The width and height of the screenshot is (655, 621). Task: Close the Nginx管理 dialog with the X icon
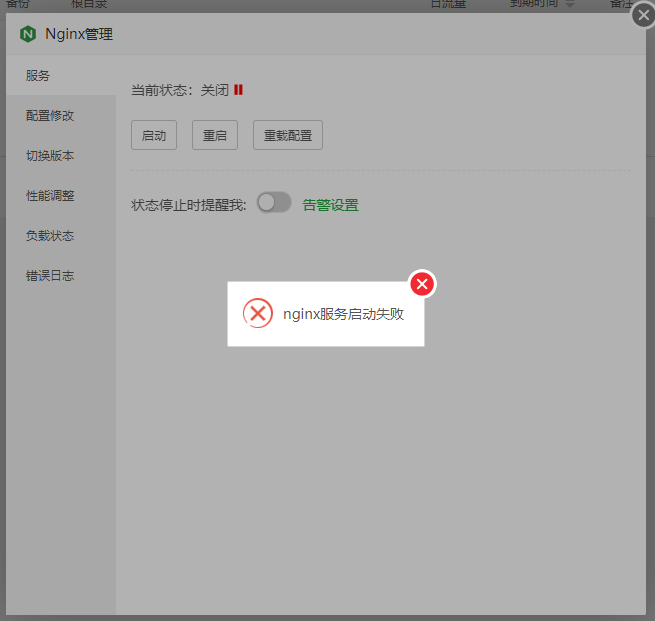[643, 15]
